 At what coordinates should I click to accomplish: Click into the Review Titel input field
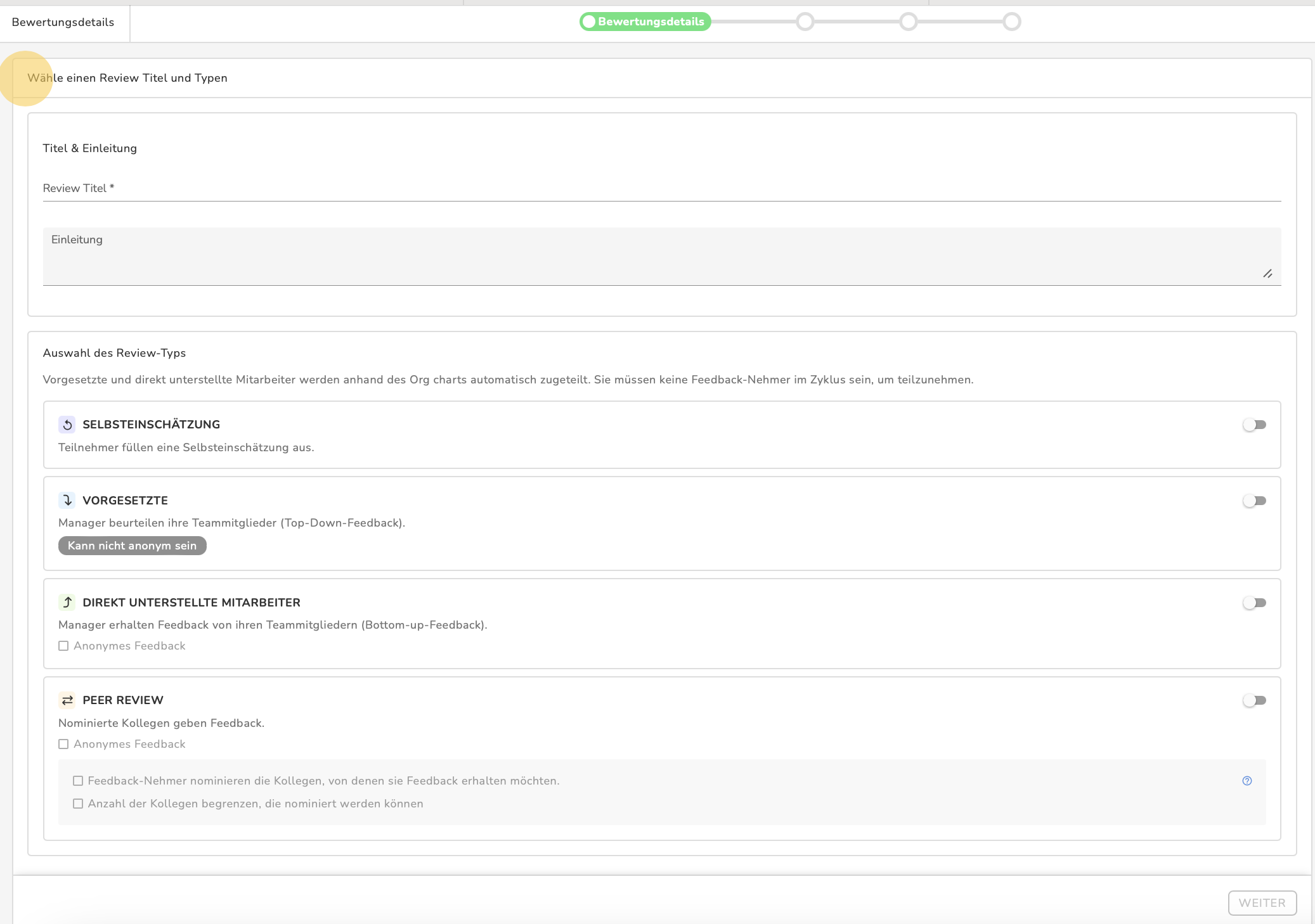coord(661,189)
